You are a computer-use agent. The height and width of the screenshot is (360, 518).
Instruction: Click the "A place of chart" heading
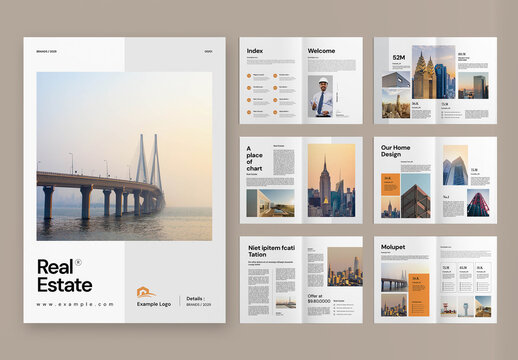254,159
